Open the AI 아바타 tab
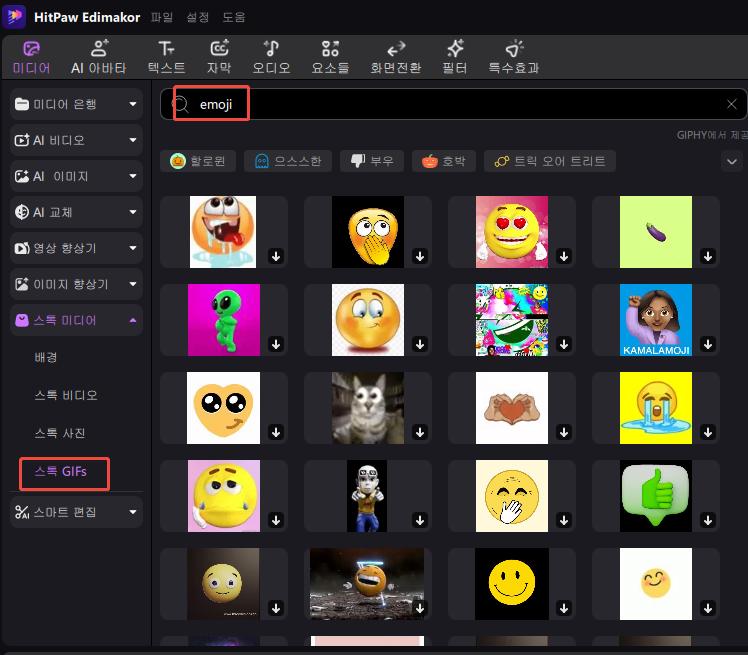 [x=99, y=57]
